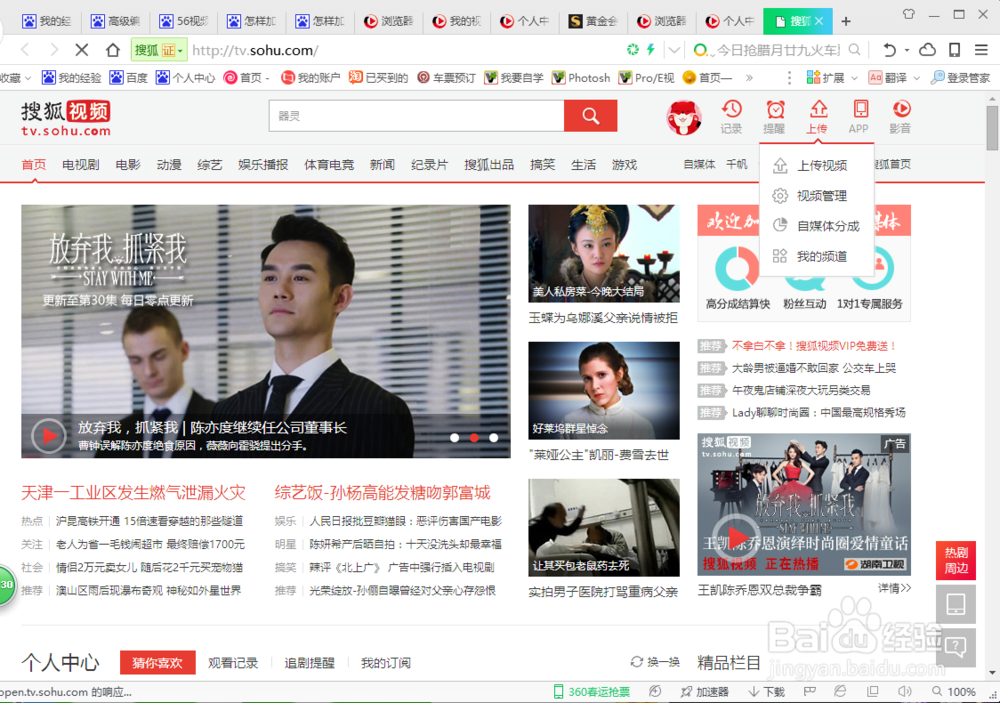Open the 电视剧 navigation tab
The image size is (1000, 703).
80,165
